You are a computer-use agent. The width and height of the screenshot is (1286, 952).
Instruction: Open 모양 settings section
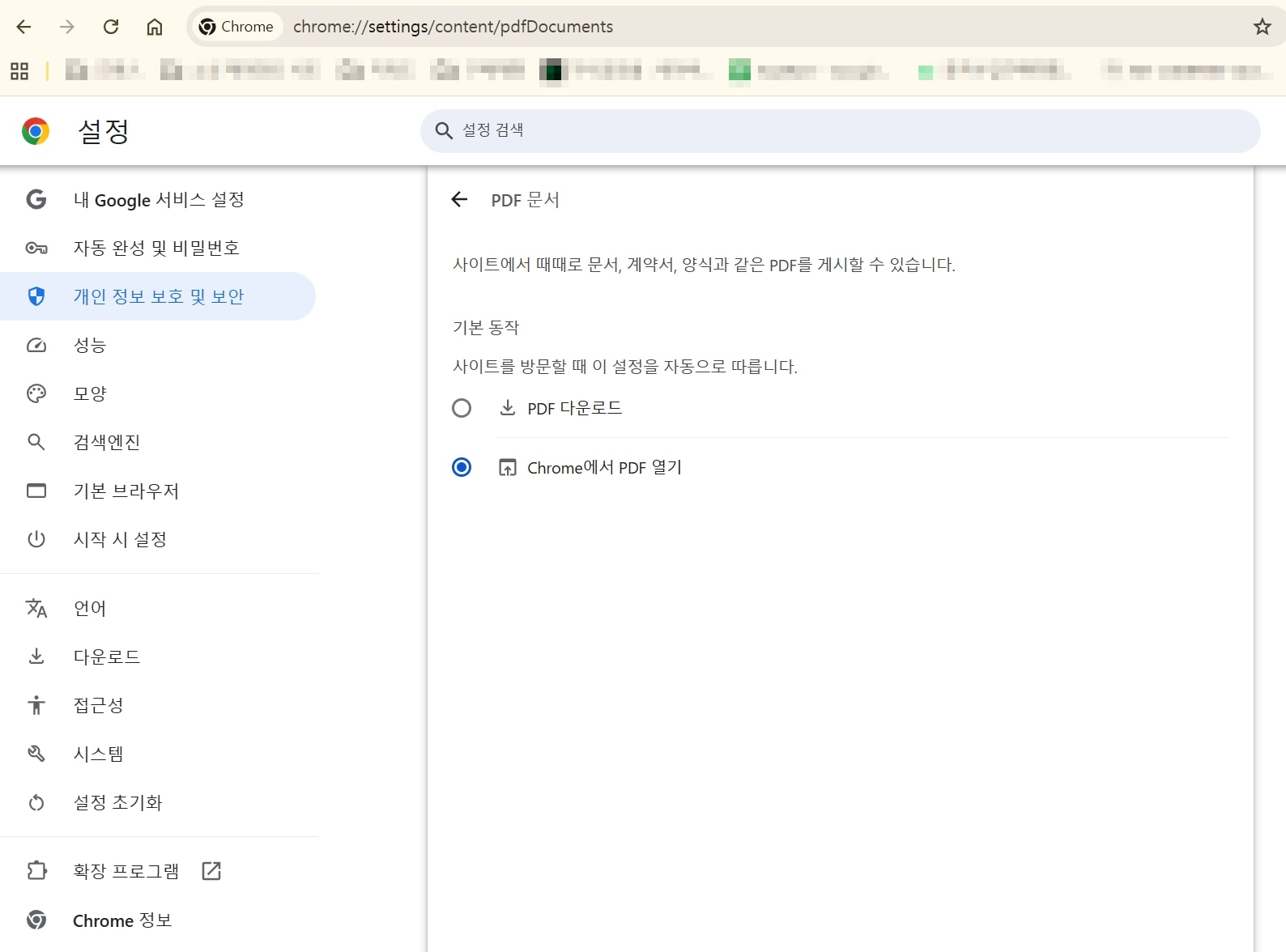coord(158,393)
